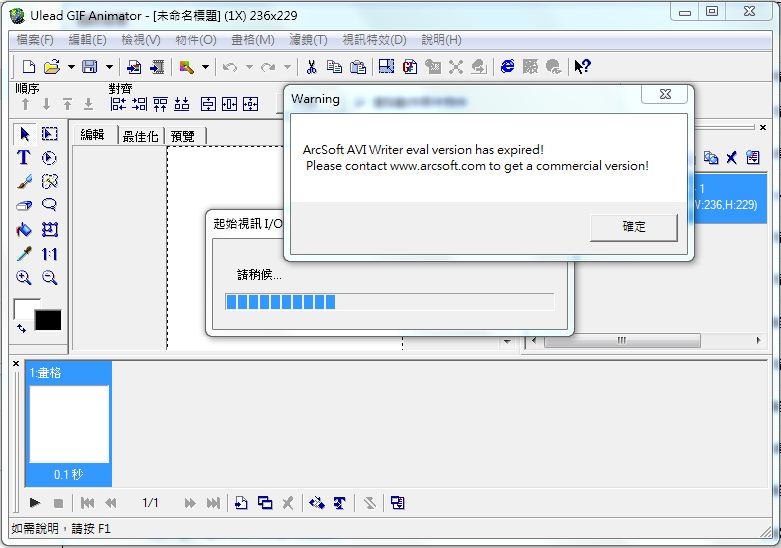781x548 pixels.
Task: Click 確定 in the Warning dialog
Action: tap(634, 227)
